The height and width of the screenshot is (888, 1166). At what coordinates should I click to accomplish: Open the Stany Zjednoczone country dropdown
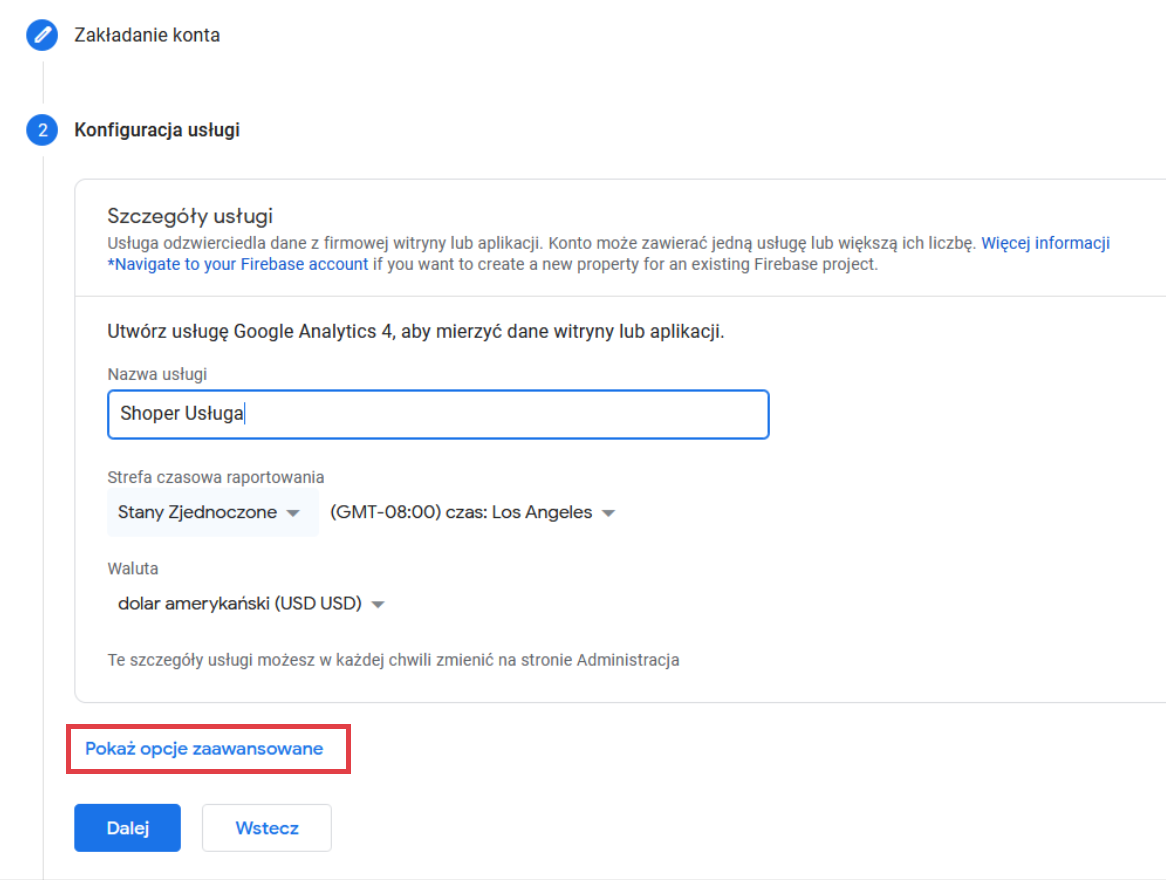pos(213,512)
